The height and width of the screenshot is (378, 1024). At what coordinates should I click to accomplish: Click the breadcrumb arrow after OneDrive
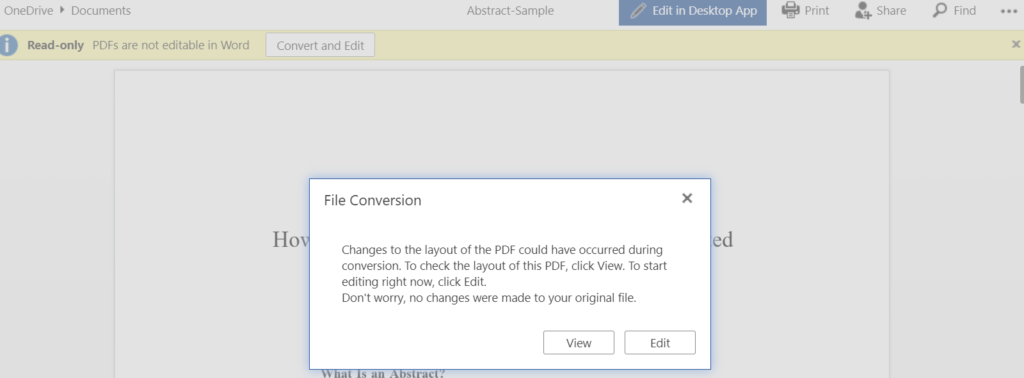[62, 10]
